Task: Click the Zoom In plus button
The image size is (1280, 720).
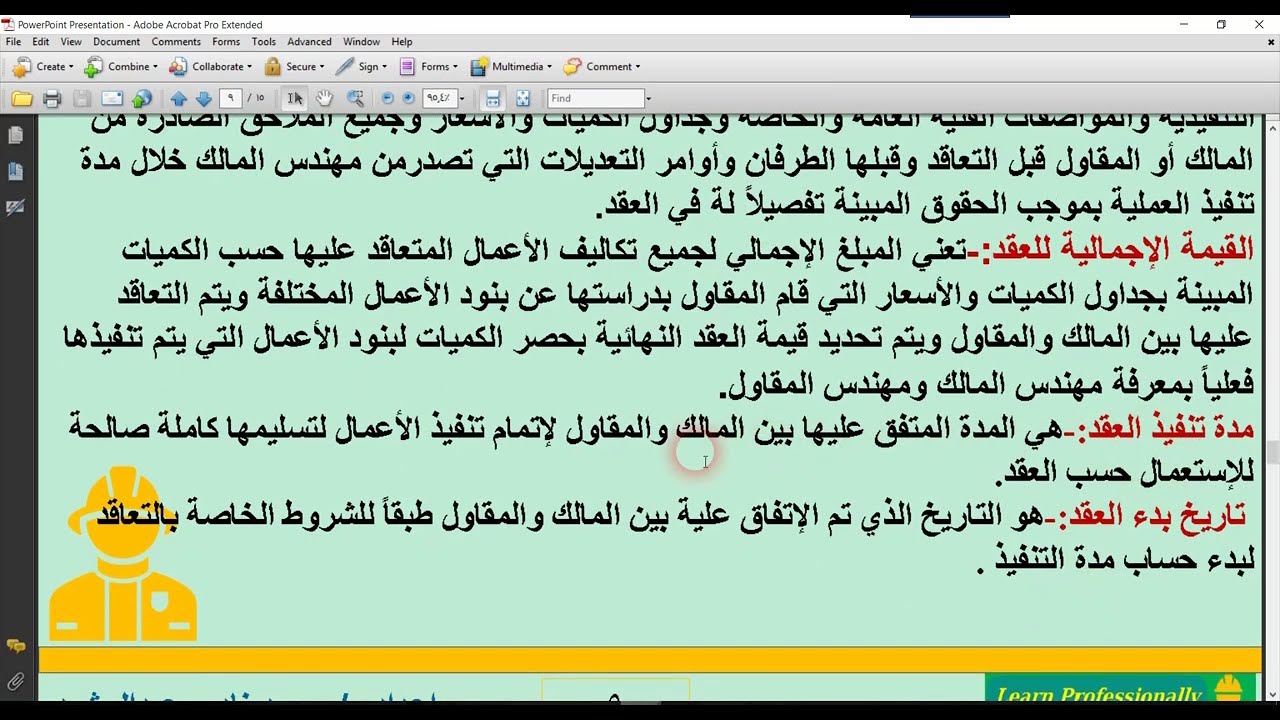Action: pyautogui.click(x=408, y=98)
